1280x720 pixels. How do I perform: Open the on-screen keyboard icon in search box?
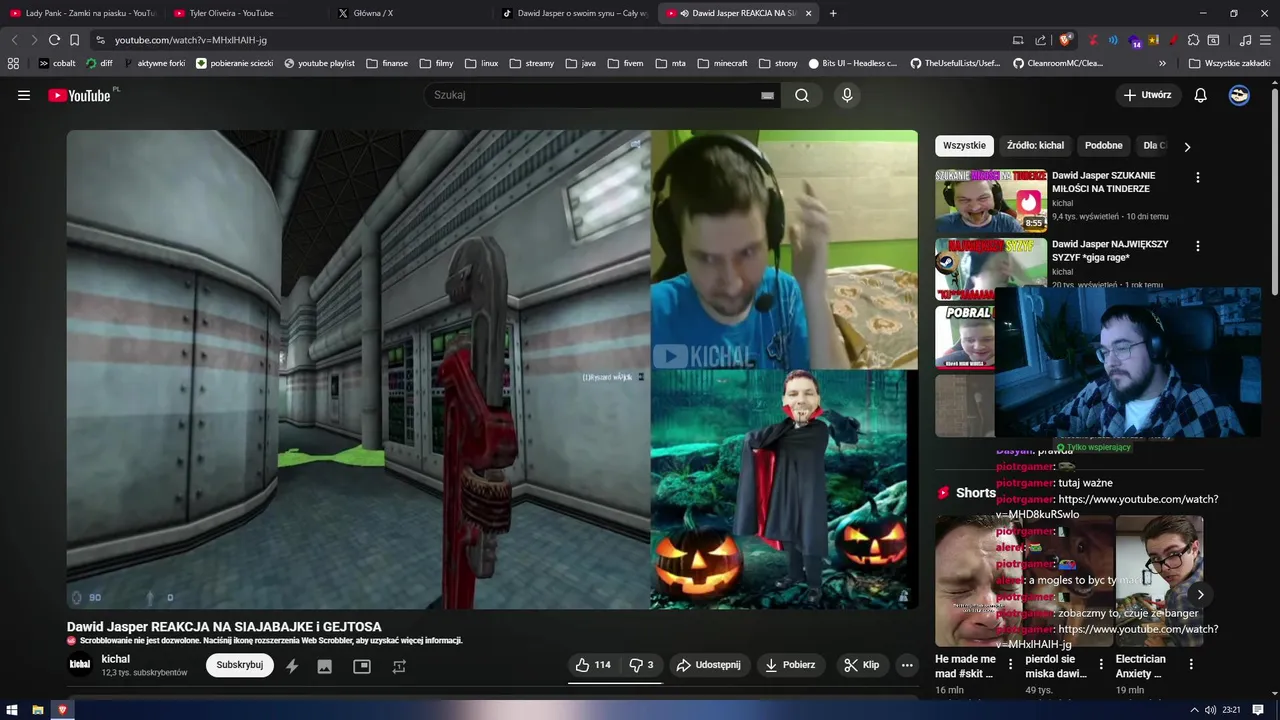coord(767,95)
